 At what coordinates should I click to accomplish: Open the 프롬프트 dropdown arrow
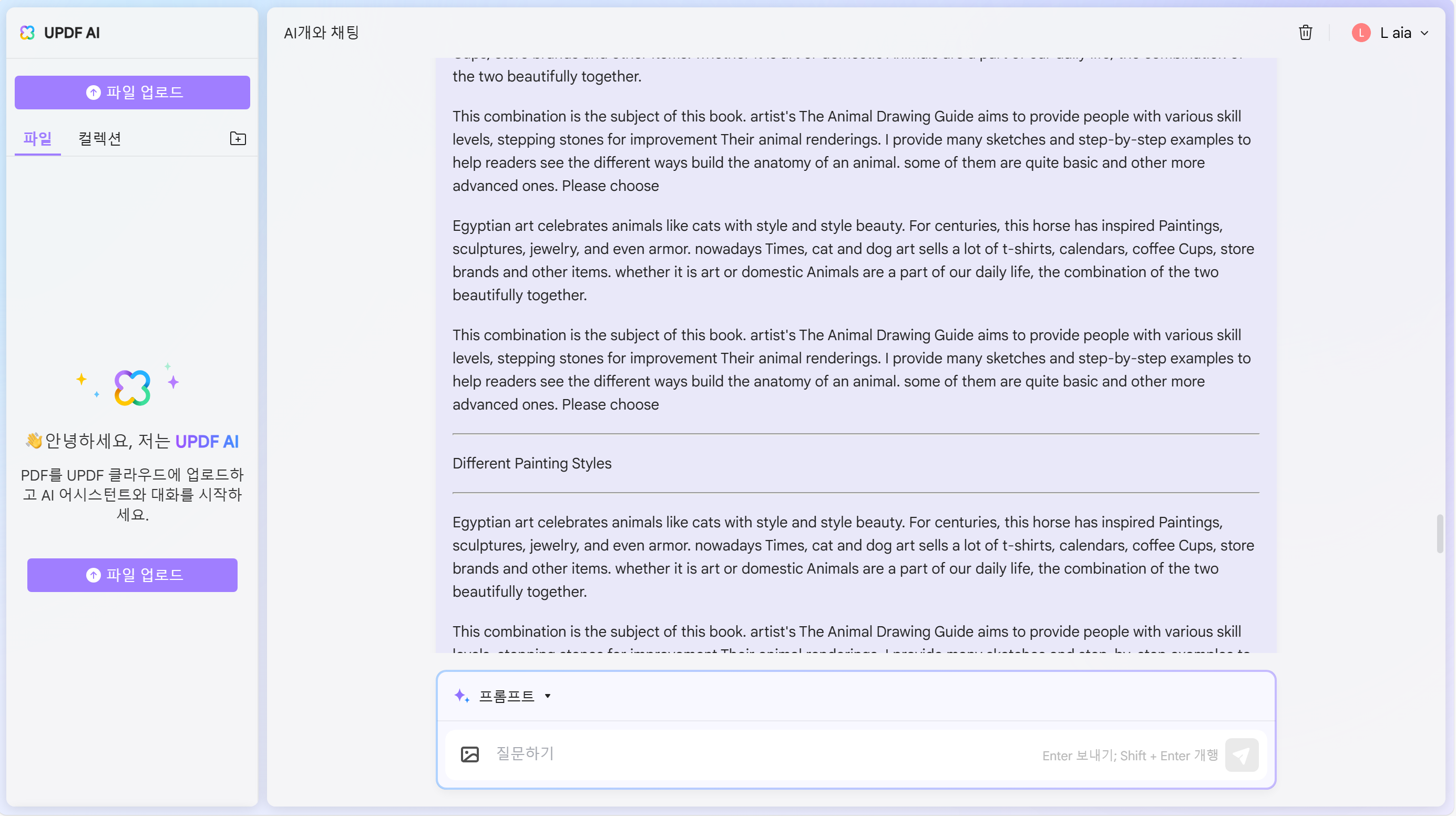(x=547, y=696)
